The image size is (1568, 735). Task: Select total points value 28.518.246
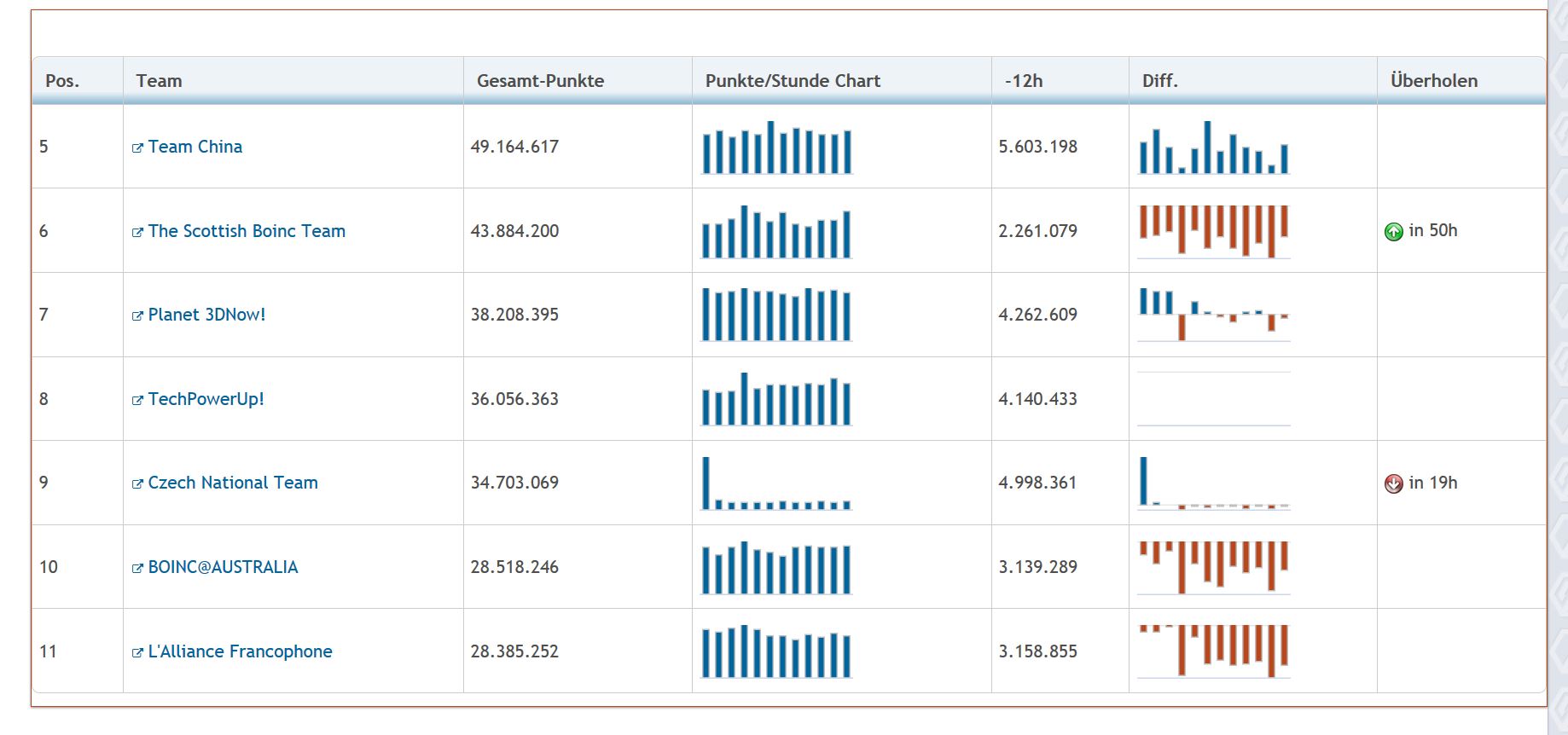point(514,567)
